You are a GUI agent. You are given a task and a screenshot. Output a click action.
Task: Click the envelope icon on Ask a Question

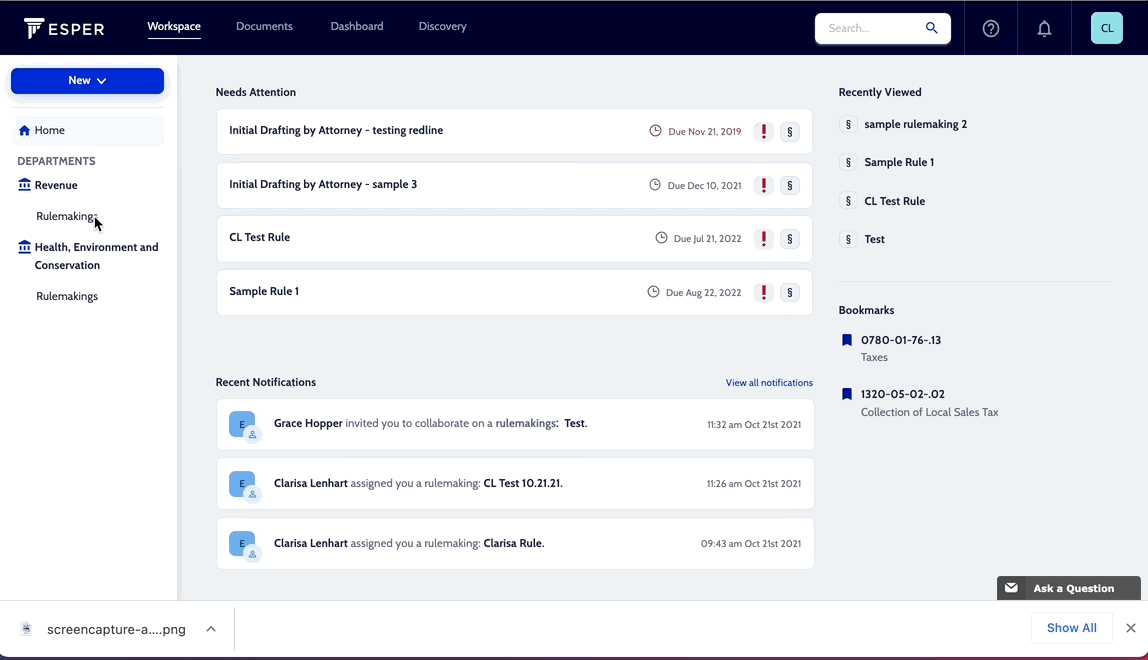[x=1010, y=588]
